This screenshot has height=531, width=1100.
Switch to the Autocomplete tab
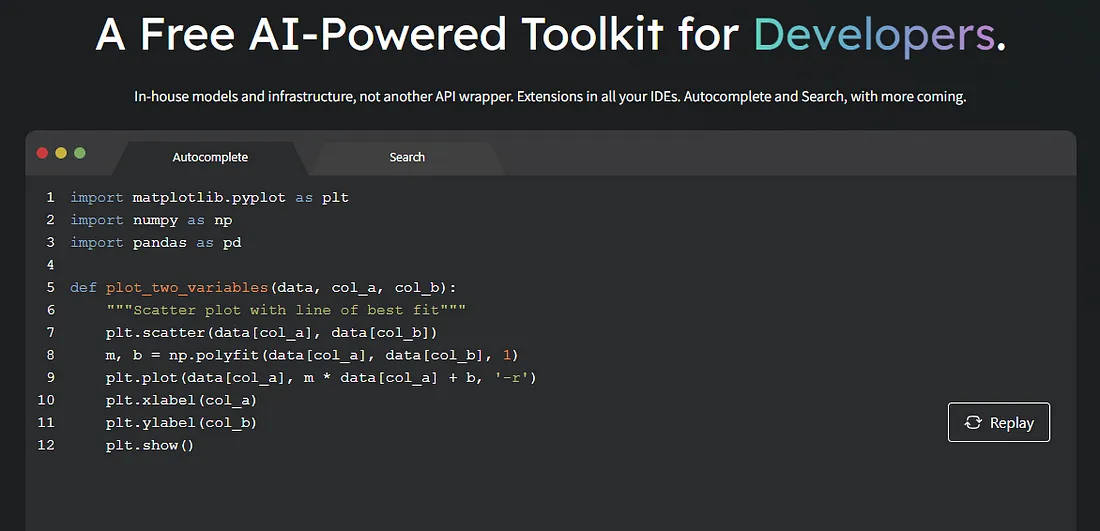pos(210,157)
